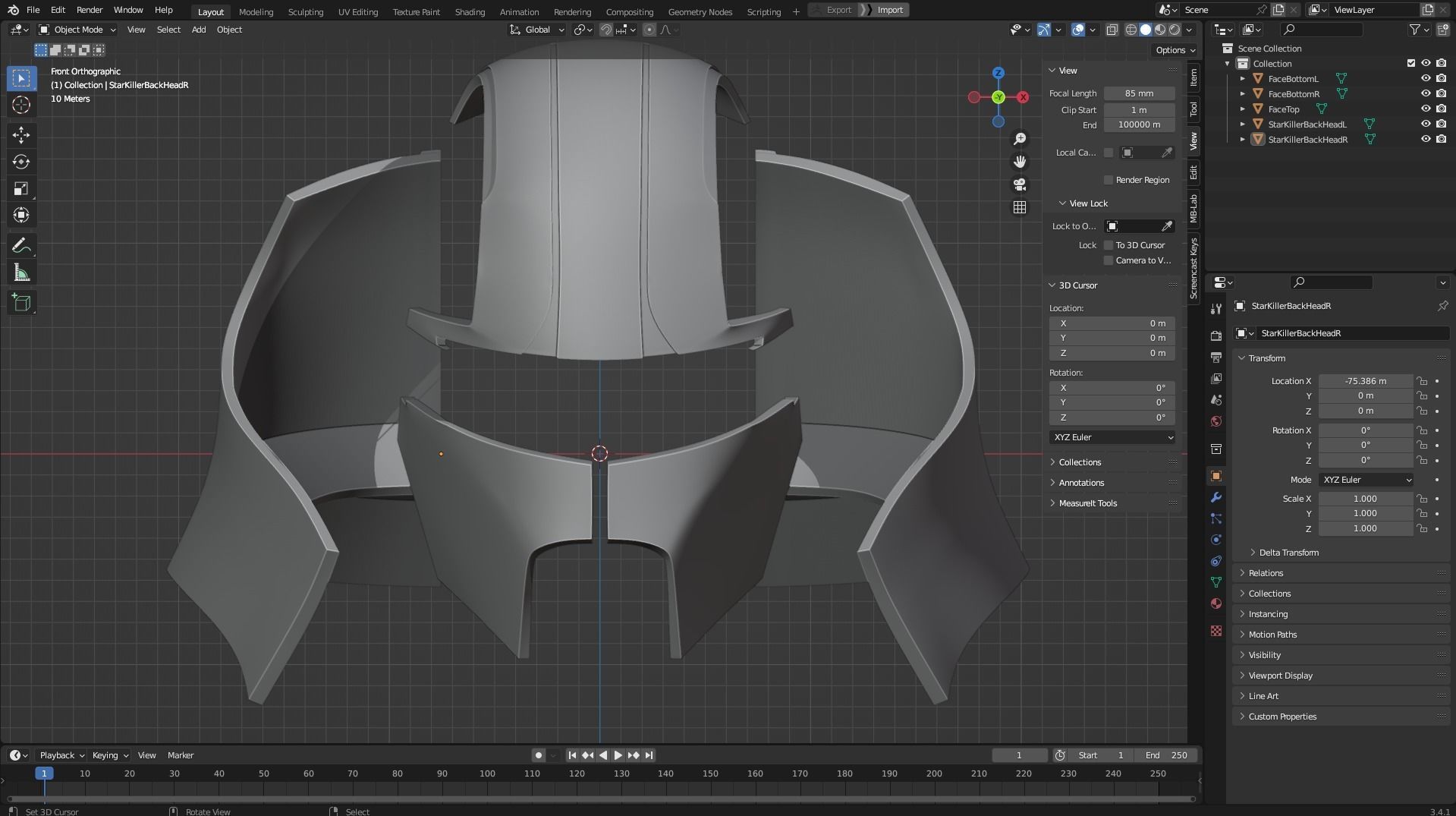Open the object rotation Mode XYZ Euler dropdown
1456x816 pixels.
click(x=1366, y=480)
